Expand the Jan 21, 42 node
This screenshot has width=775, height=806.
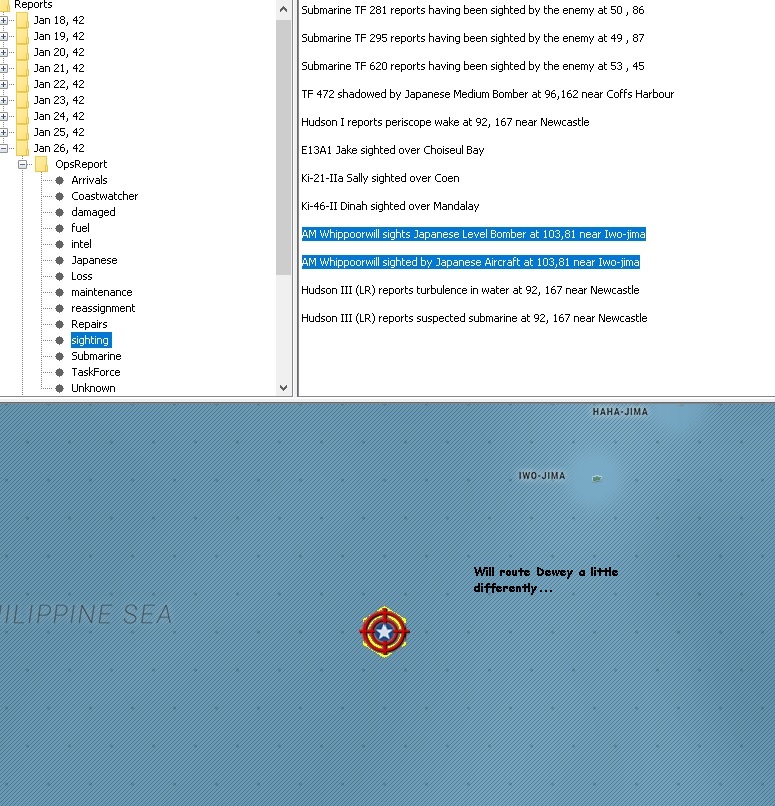coord(4,68)
